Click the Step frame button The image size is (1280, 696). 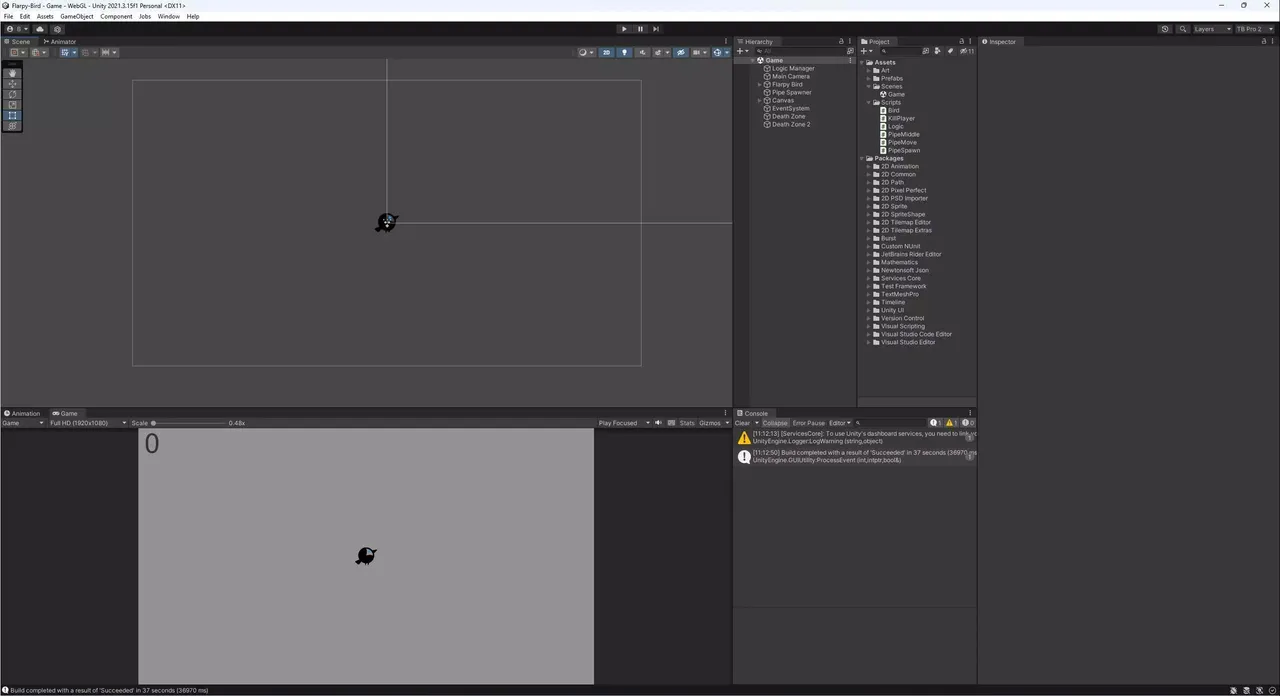[x=656, y=29]
